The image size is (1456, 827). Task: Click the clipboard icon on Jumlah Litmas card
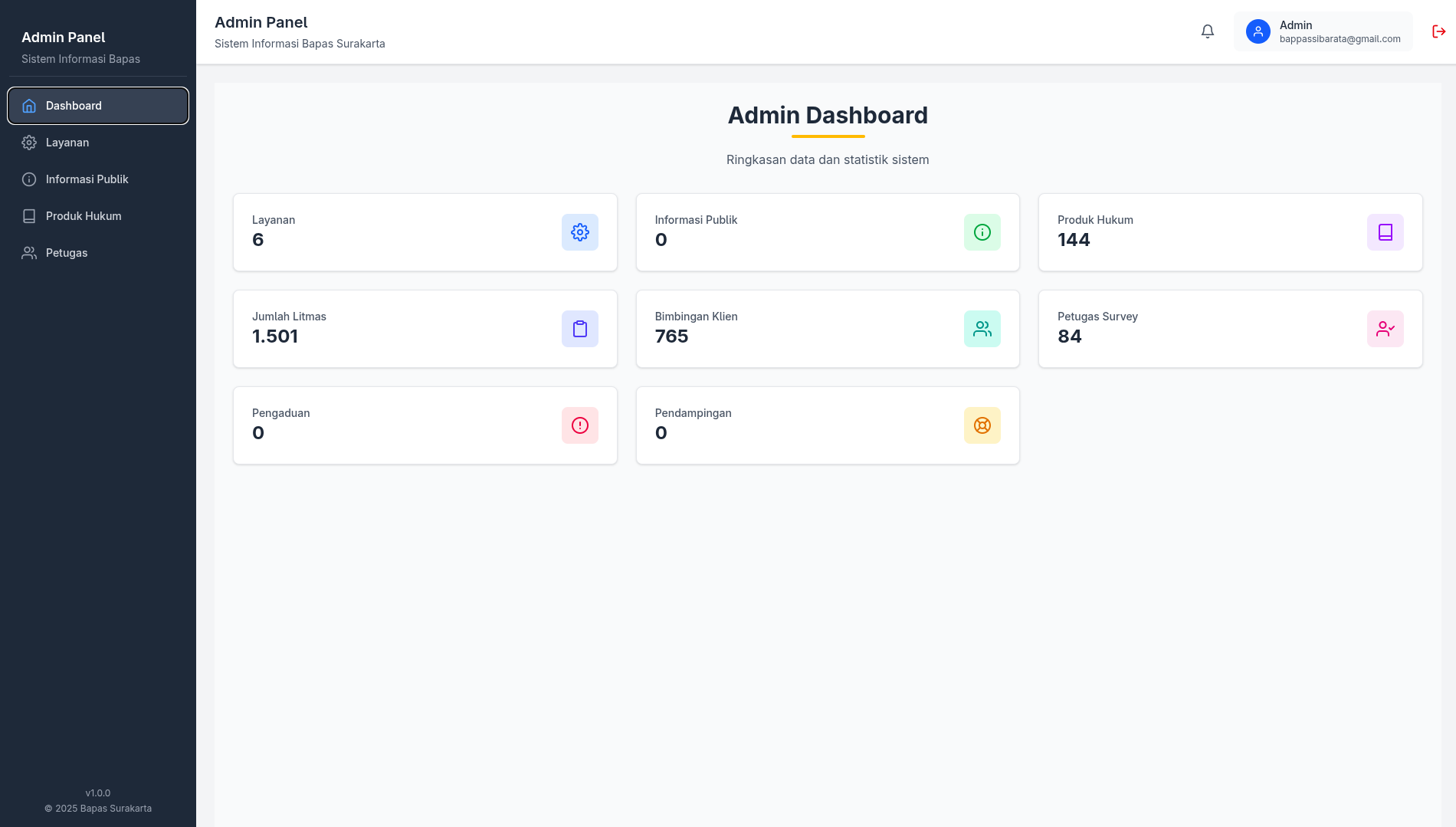[580, 329]
